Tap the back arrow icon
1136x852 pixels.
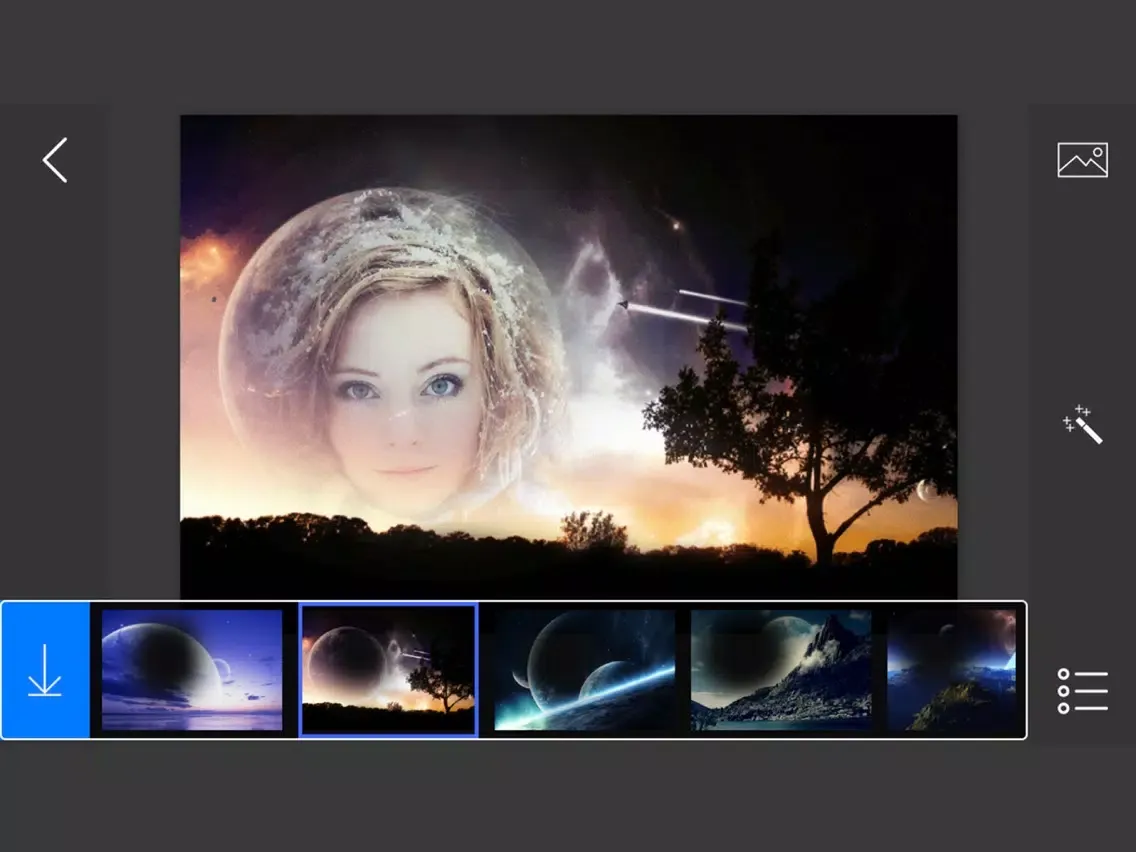click(x=55, y=160)
